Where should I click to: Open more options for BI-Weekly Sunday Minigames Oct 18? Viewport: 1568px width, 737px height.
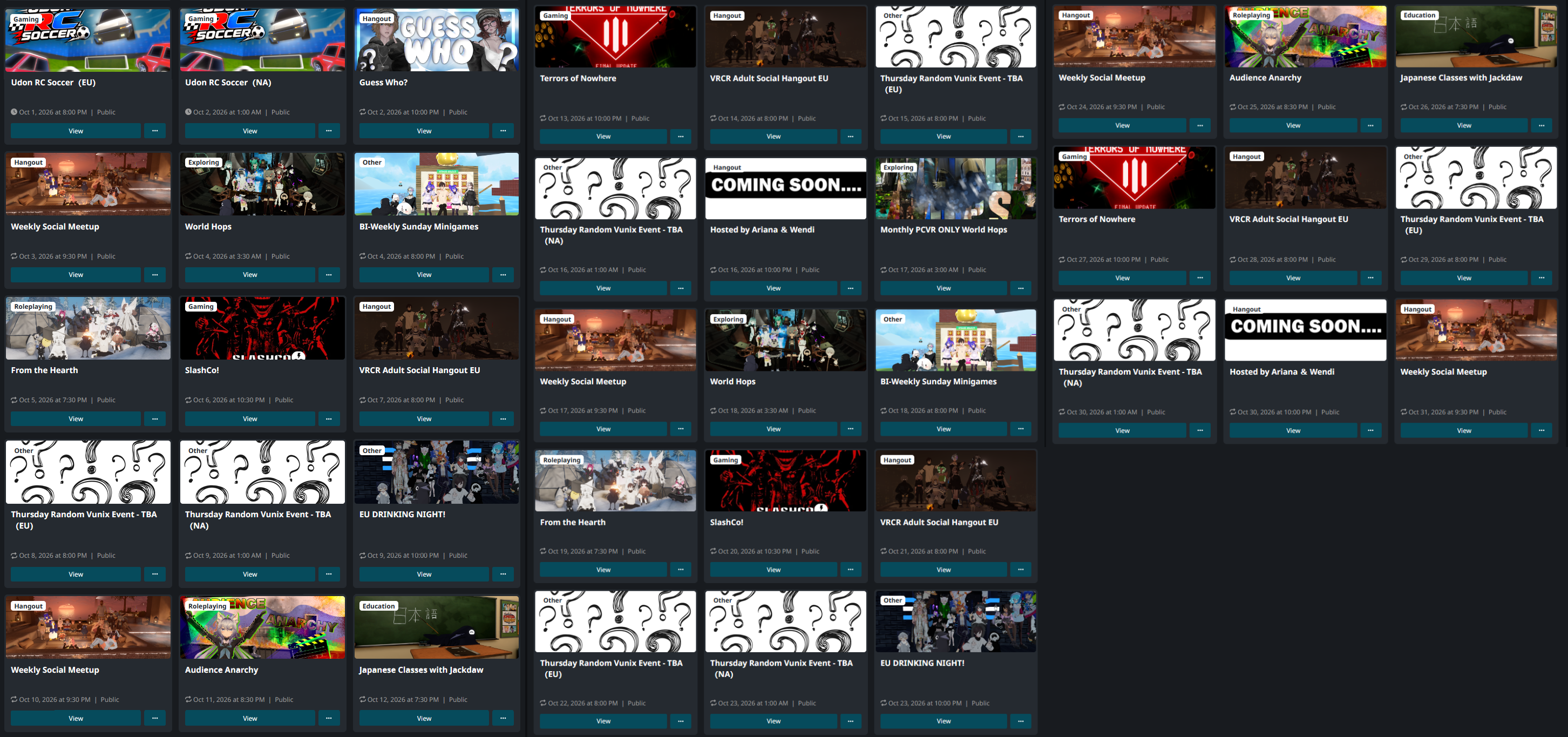[x=1021, y=429]
